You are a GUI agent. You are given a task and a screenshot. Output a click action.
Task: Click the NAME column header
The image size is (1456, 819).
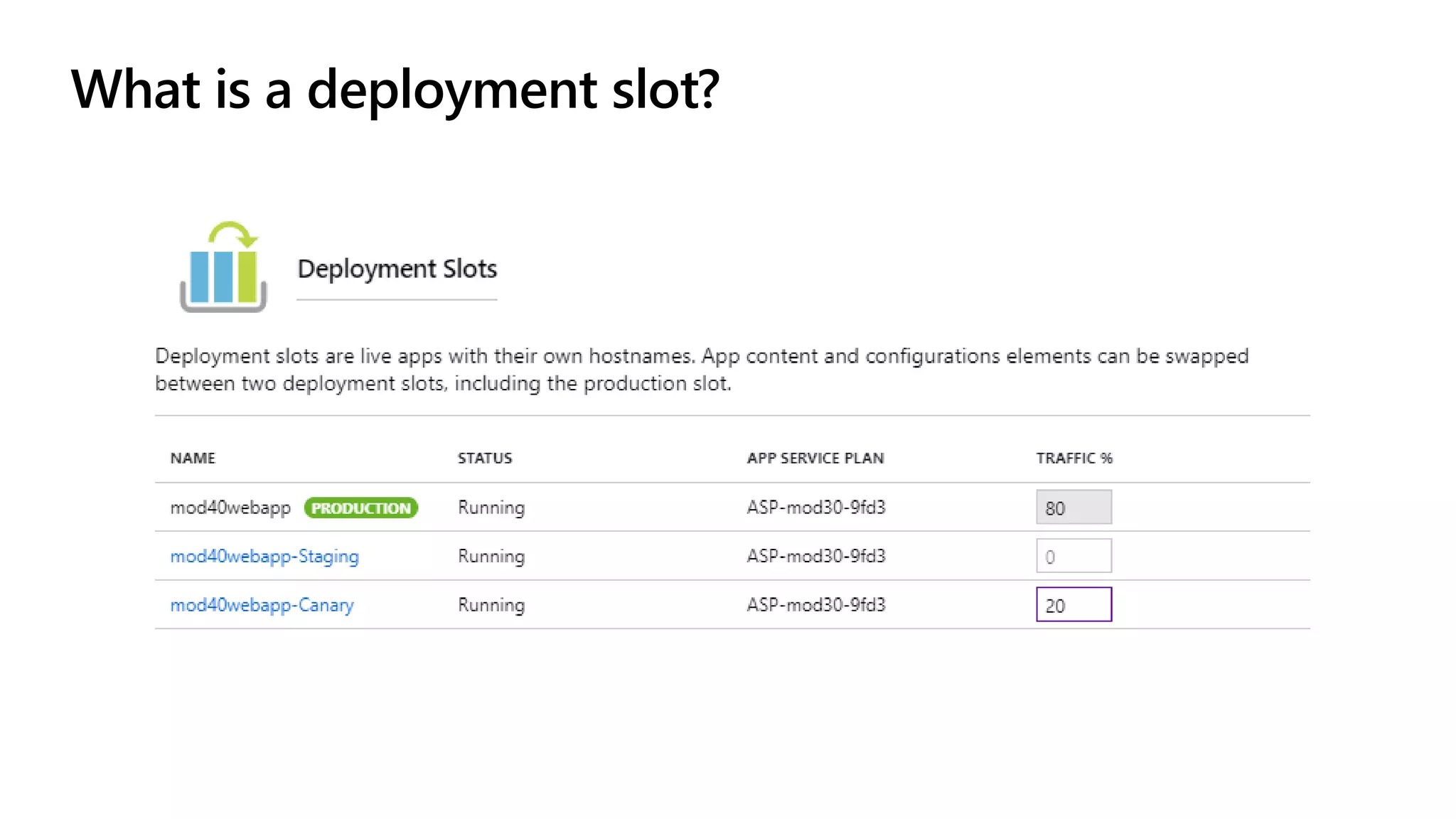(193, 458)
